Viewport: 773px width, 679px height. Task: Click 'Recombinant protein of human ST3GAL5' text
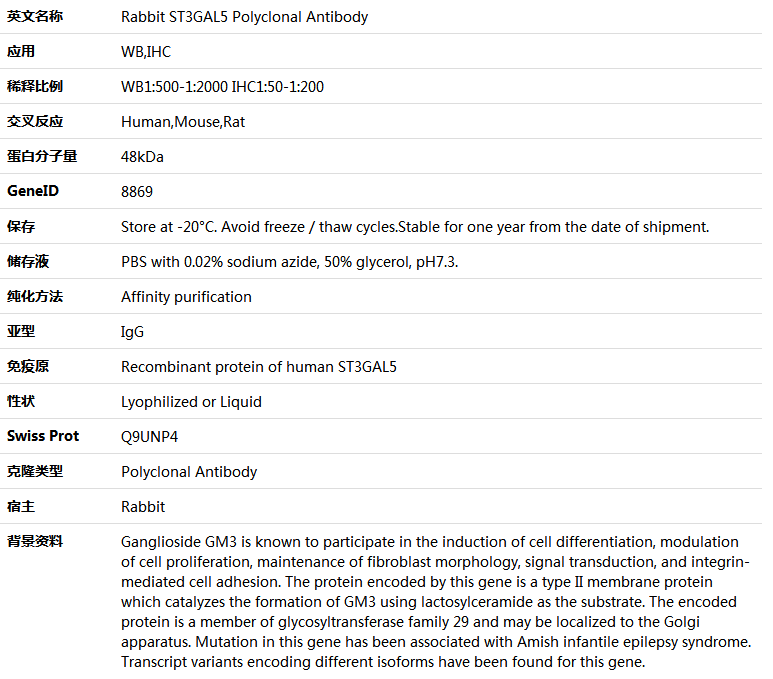(x=259, y=367)
